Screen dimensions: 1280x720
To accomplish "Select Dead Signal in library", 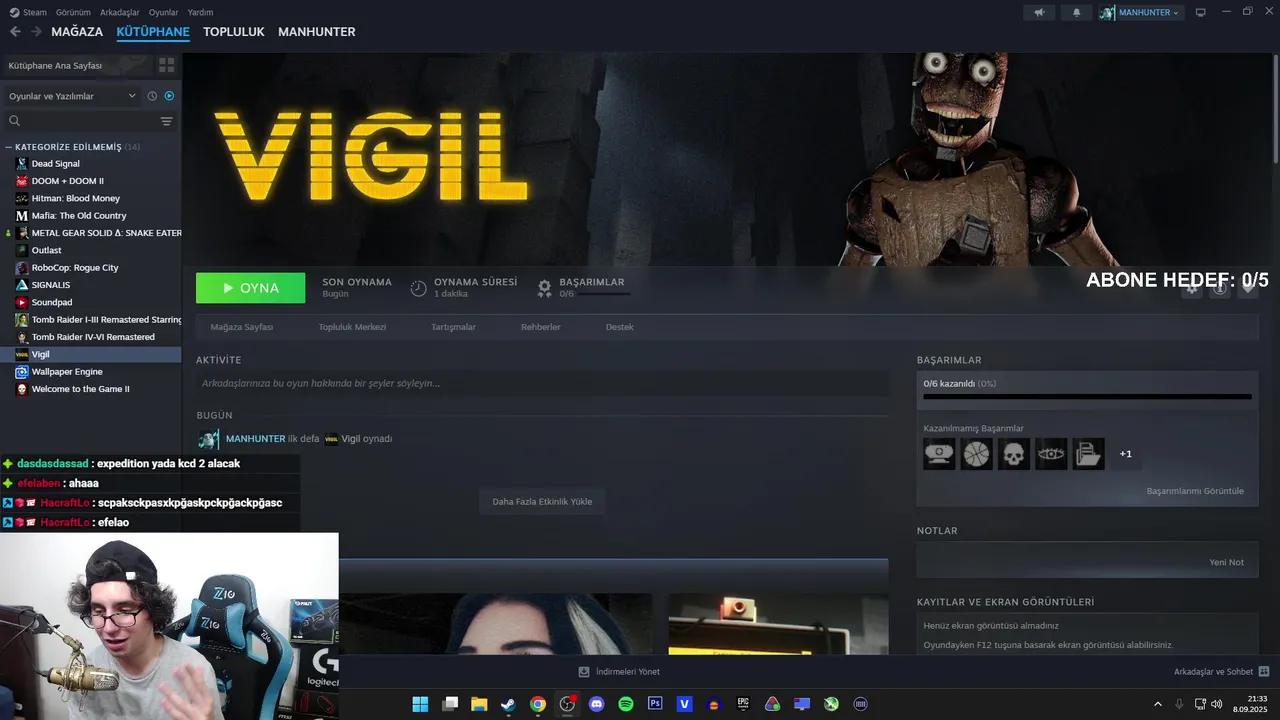I will [91, 163].
